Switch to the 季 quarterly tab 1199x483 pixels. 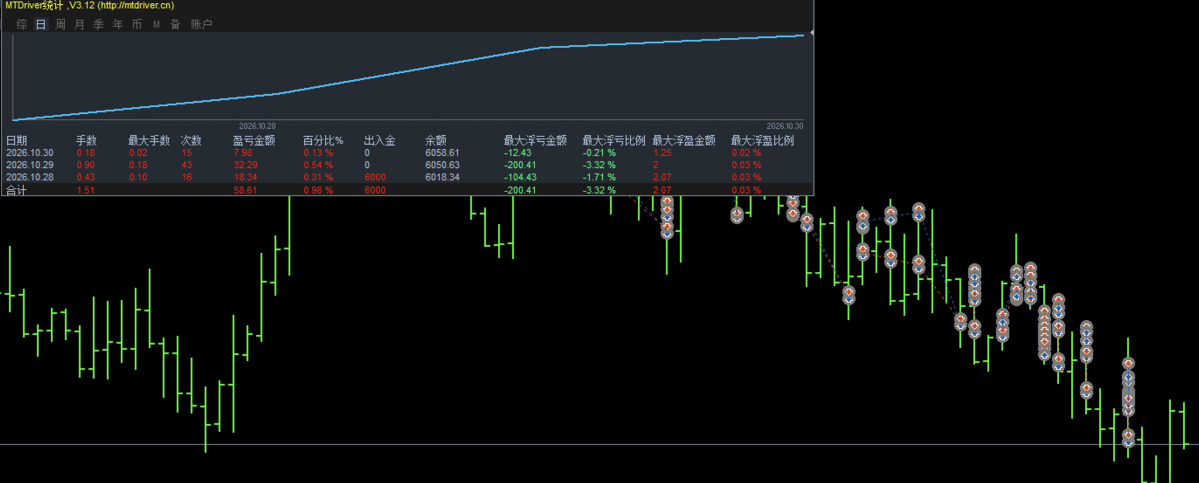98,24
